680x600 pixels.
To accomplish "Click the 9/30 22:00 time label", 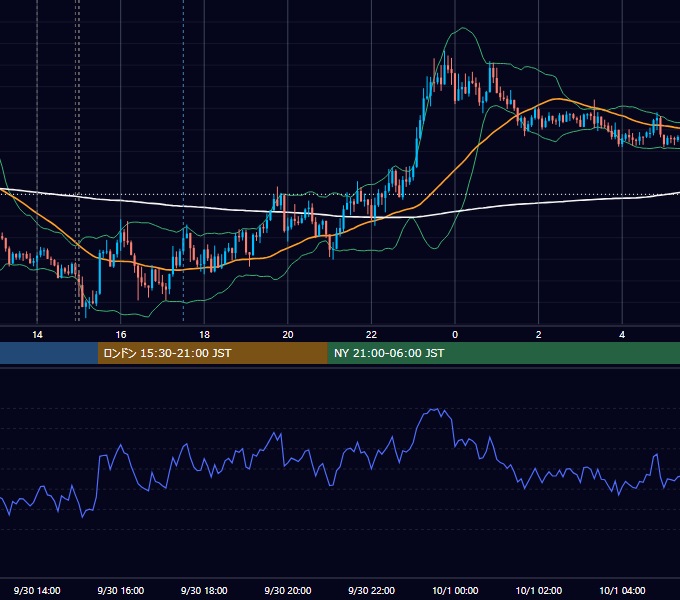I will click(371, 590).
